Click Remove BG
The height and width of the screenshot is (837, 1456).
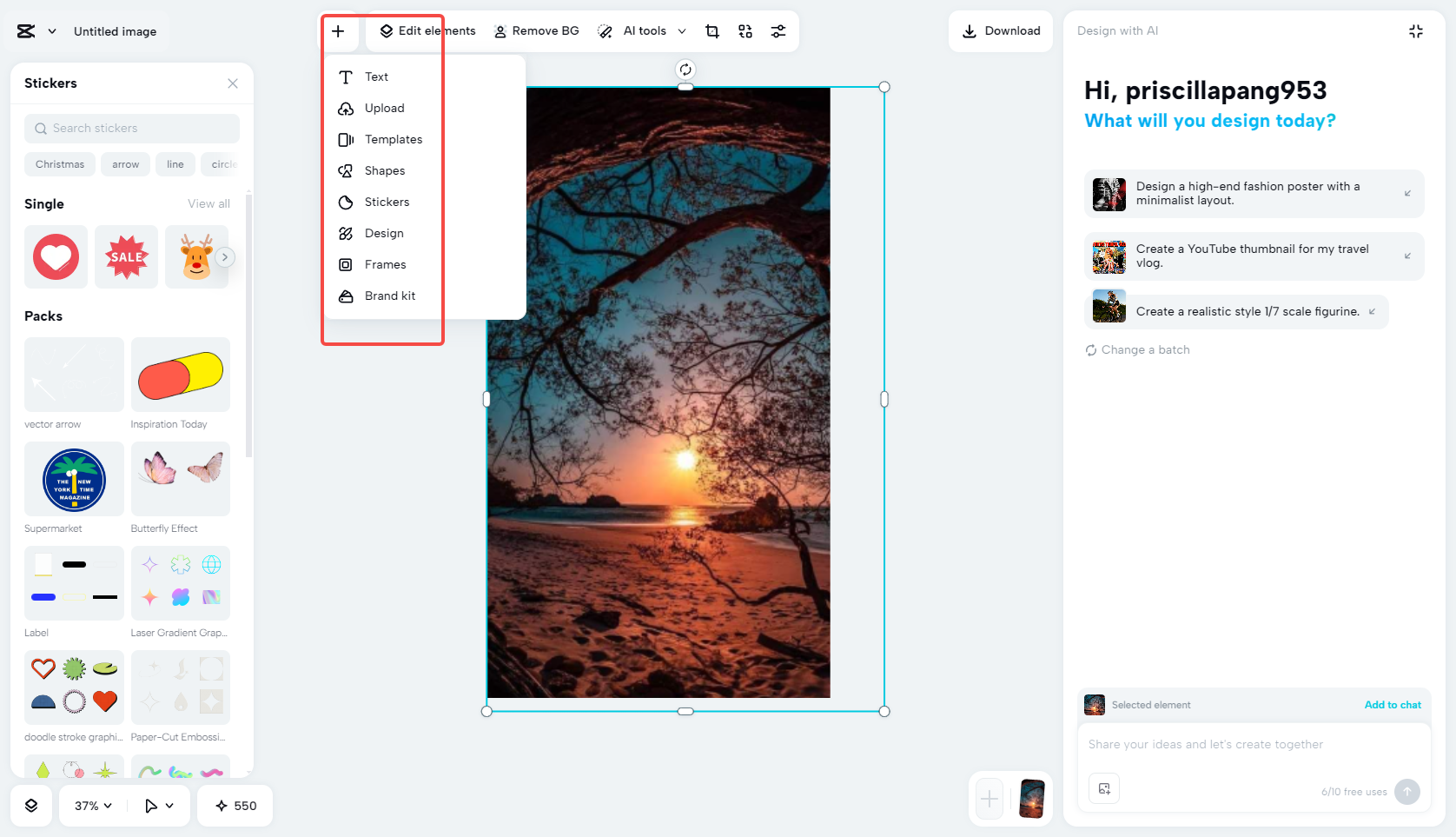536,31
